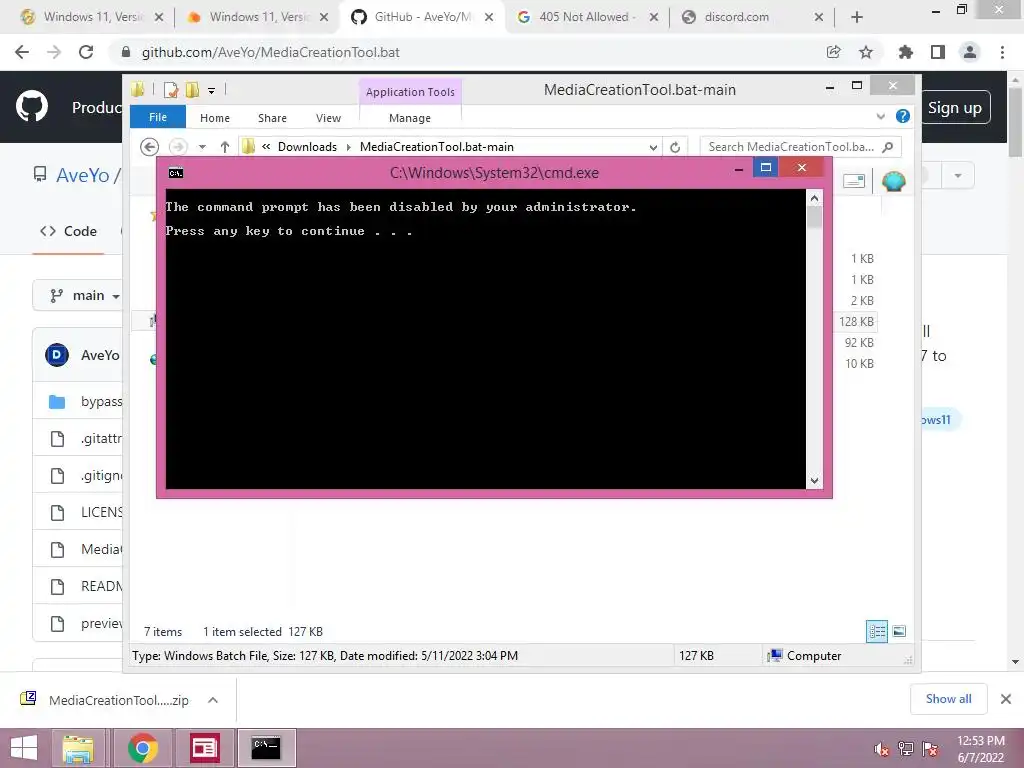This screenshot has width=1024, height=768.
Task: Open Explorer address history dropdown
Action: [653, 148]
